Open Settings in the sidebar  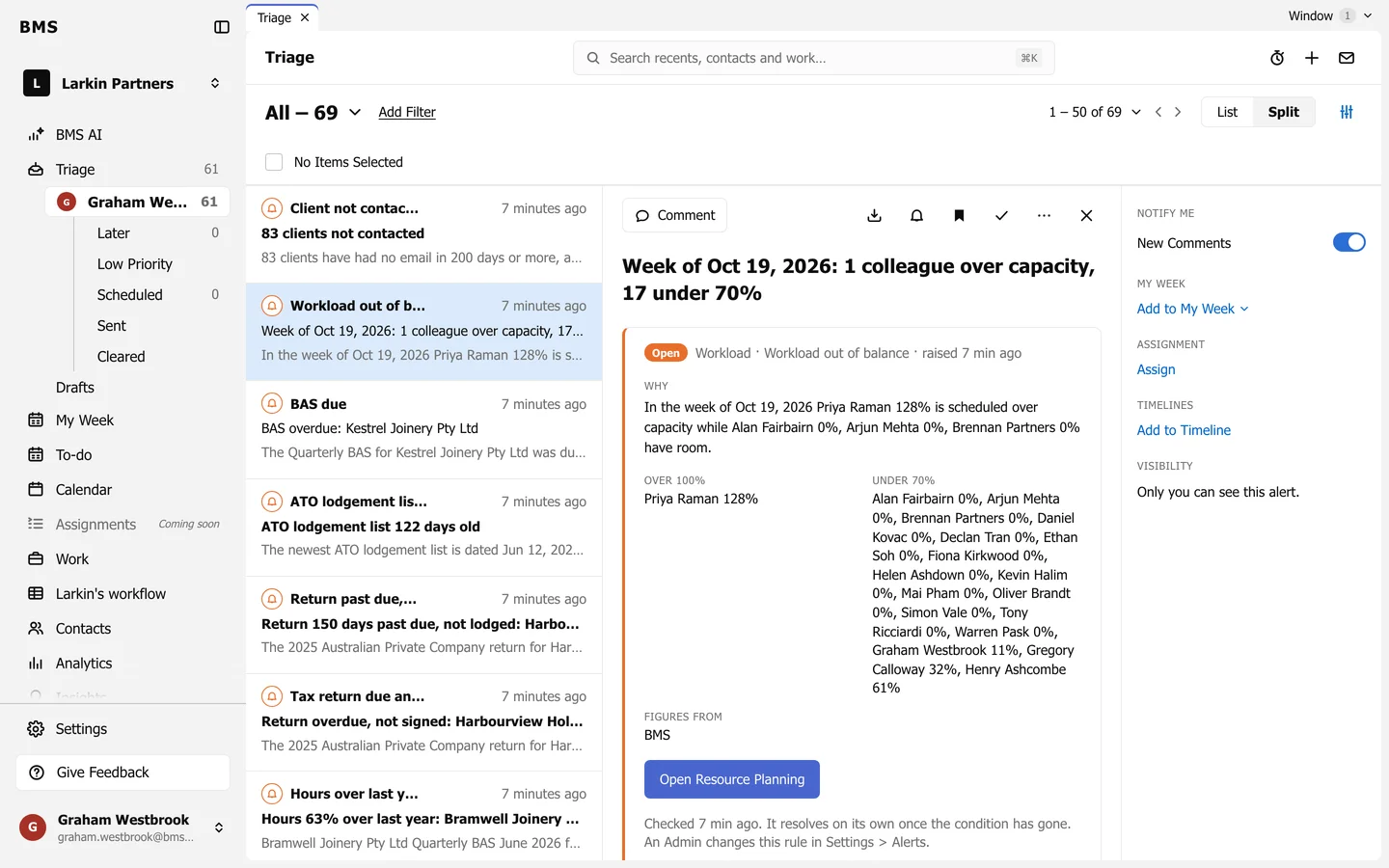click(81, 729)
